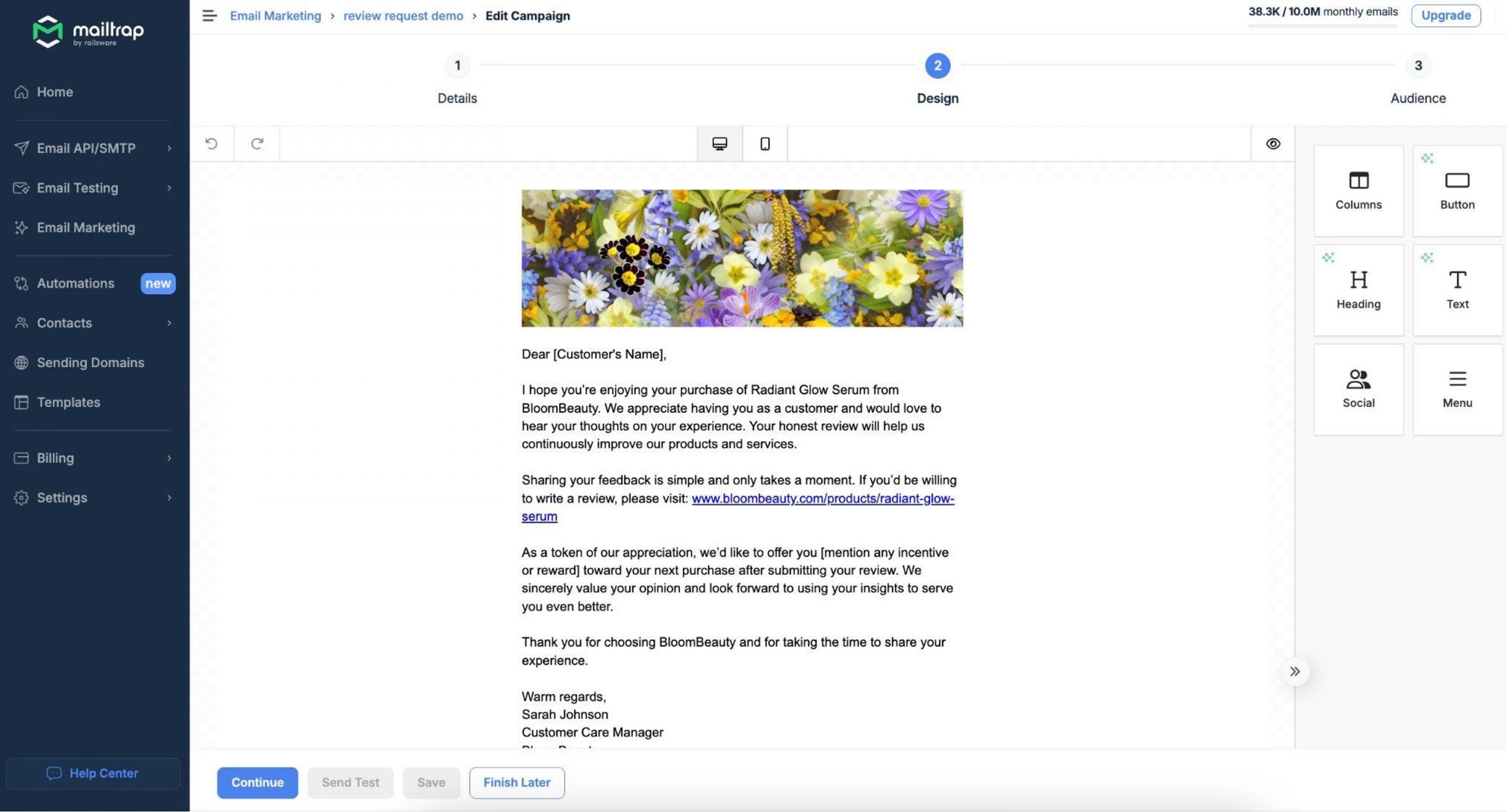Add a Button block to the email
This screenshot has height=812, width=1507.
(1457, 189)
